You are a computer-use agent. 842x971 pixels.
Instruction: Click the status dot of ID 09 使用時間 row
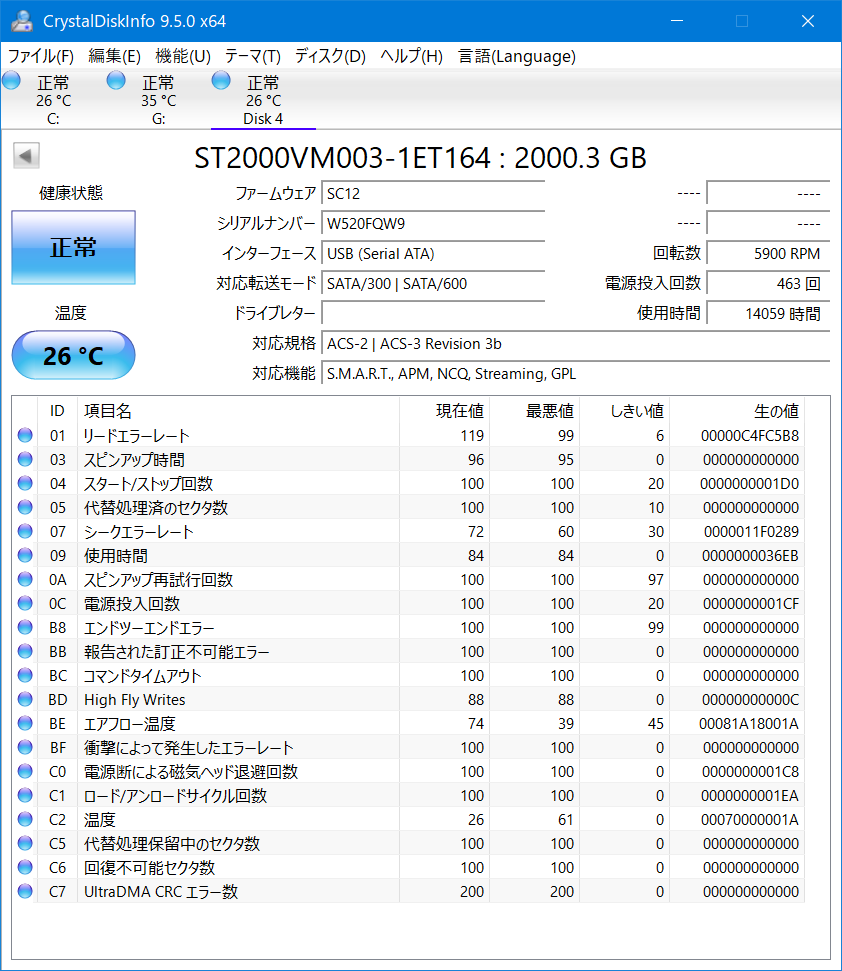tap(25, 555)
